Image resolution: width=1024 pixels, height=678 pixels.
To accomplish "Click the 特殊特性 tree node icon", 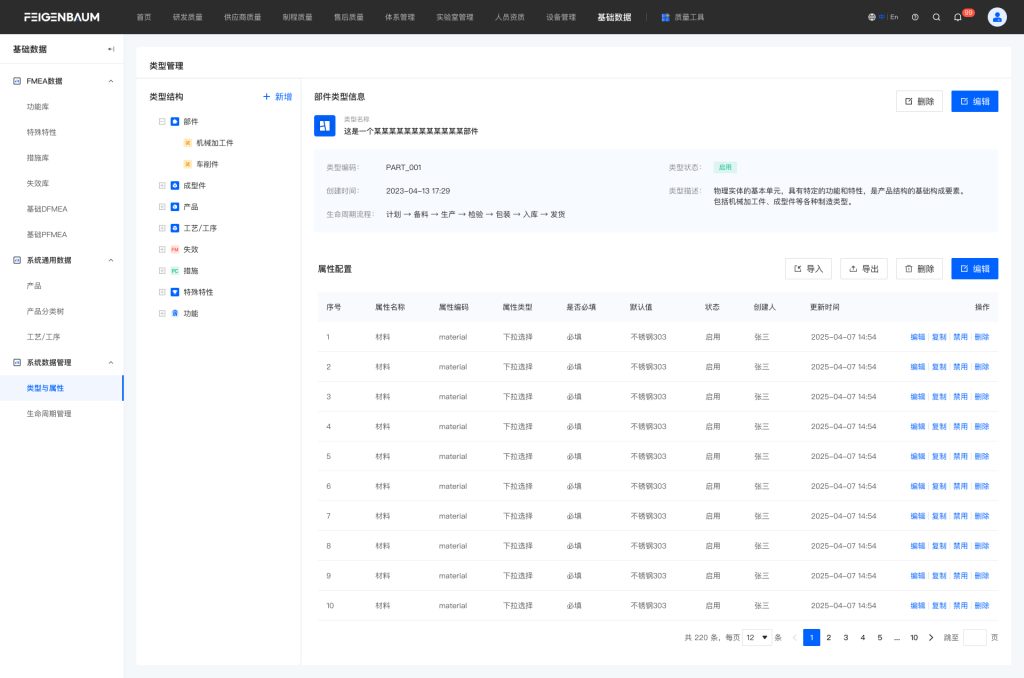I will click(x=175, y=293).
